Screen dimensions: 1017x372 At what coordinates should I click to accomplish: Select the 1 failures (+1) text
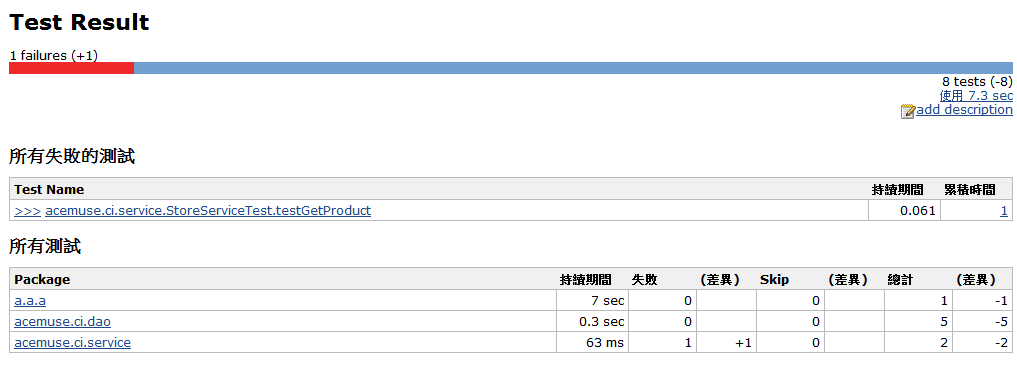coord(54,56)
